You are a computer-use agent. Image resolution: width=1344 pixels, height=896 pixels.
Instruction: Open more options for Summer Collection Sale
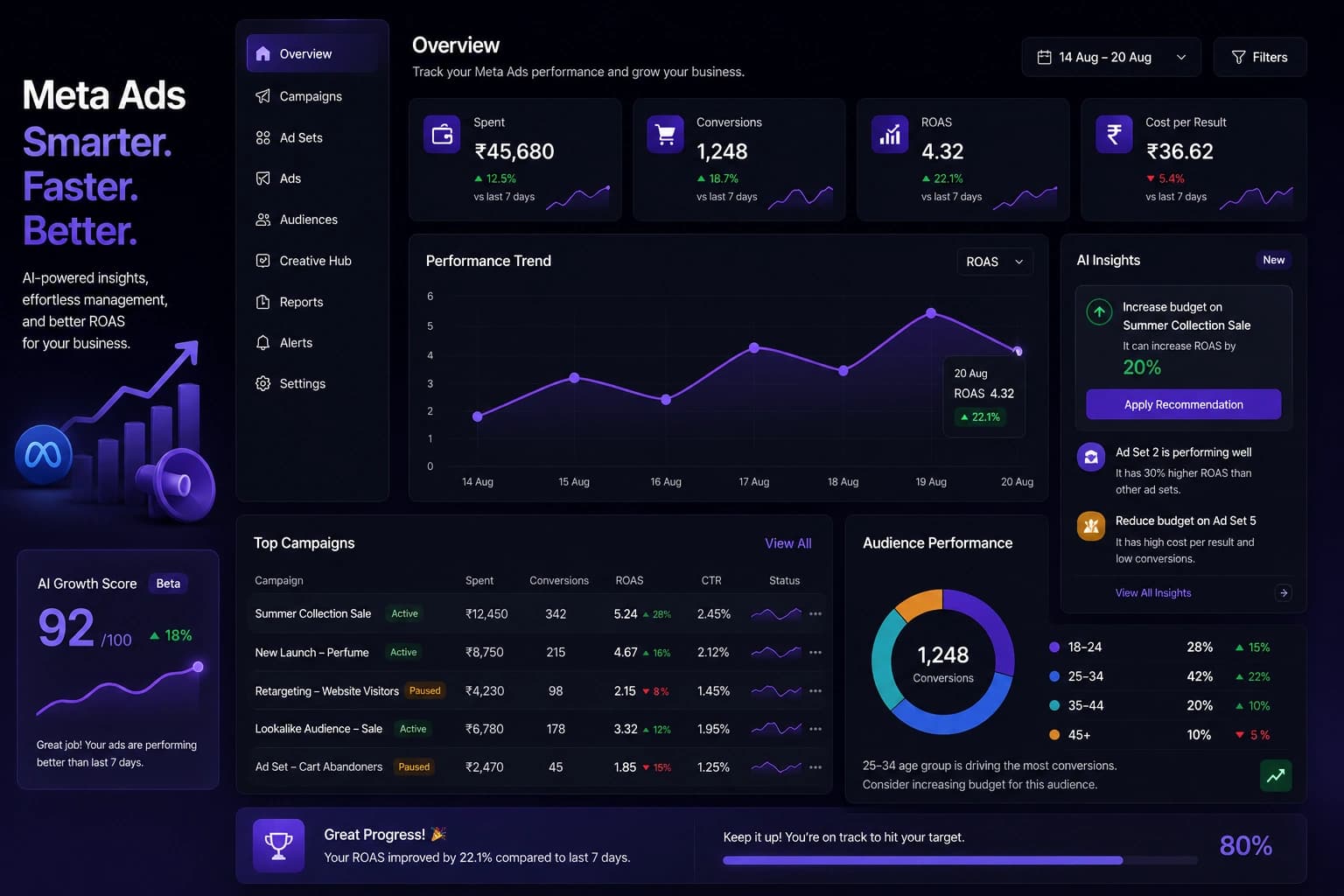click(x=815, y=614)
